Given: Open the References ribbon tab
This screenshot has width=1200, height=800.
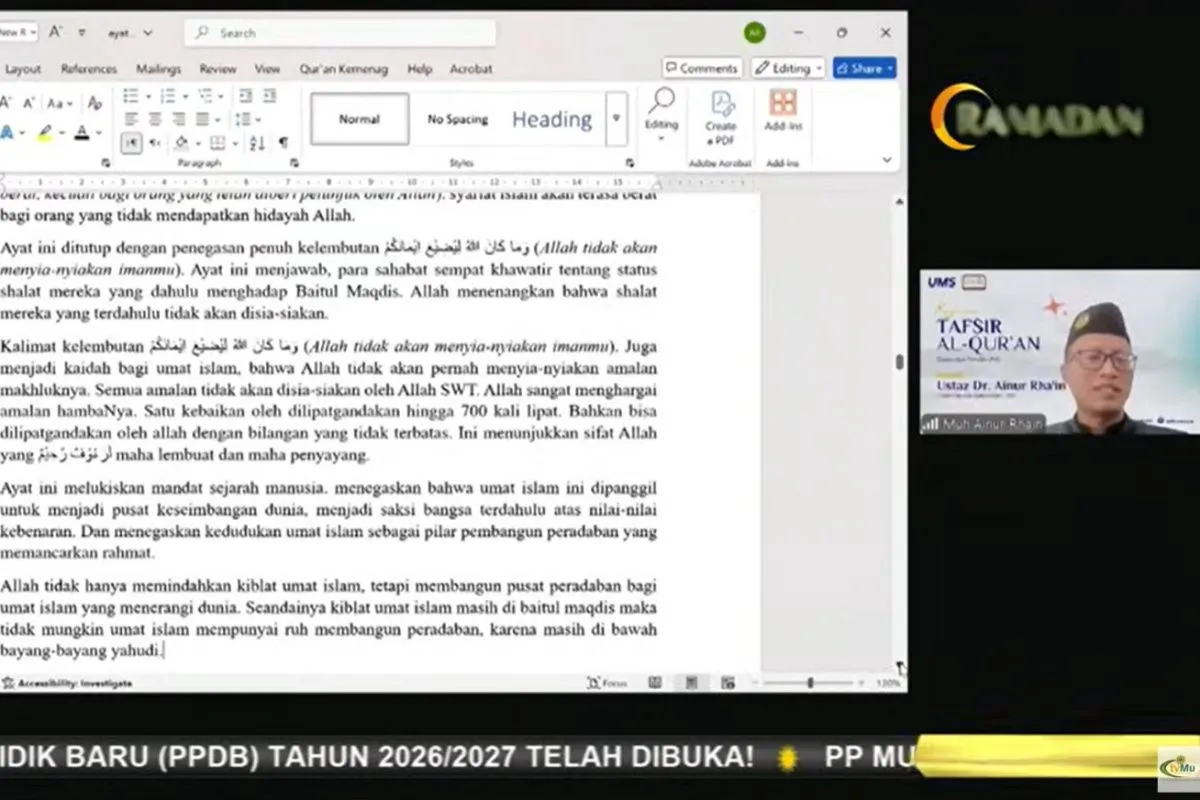Looking at the screenshot, I should point(89,69).
